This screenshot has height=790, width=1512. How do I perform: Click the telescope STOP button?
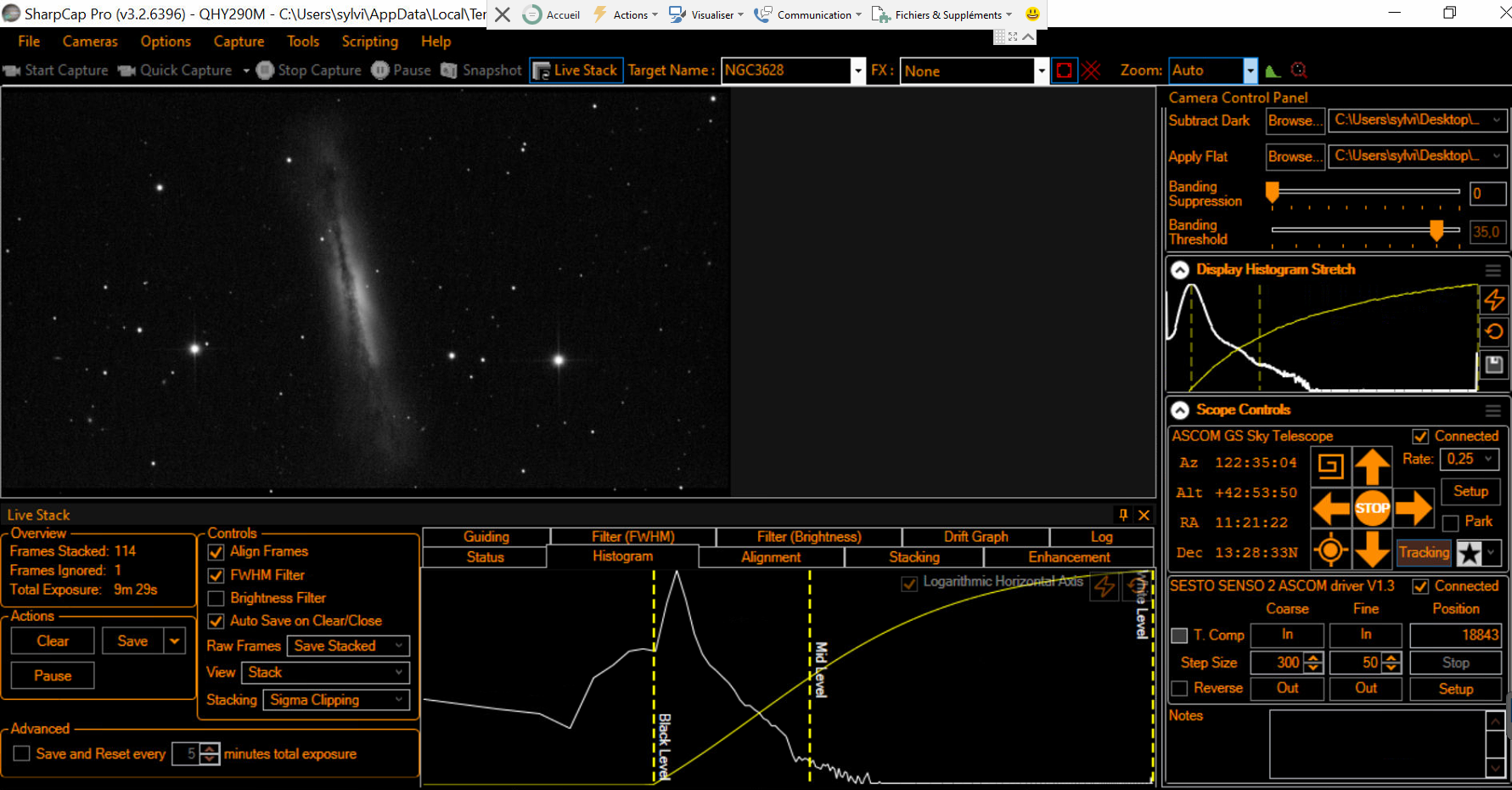[1372, 509]
